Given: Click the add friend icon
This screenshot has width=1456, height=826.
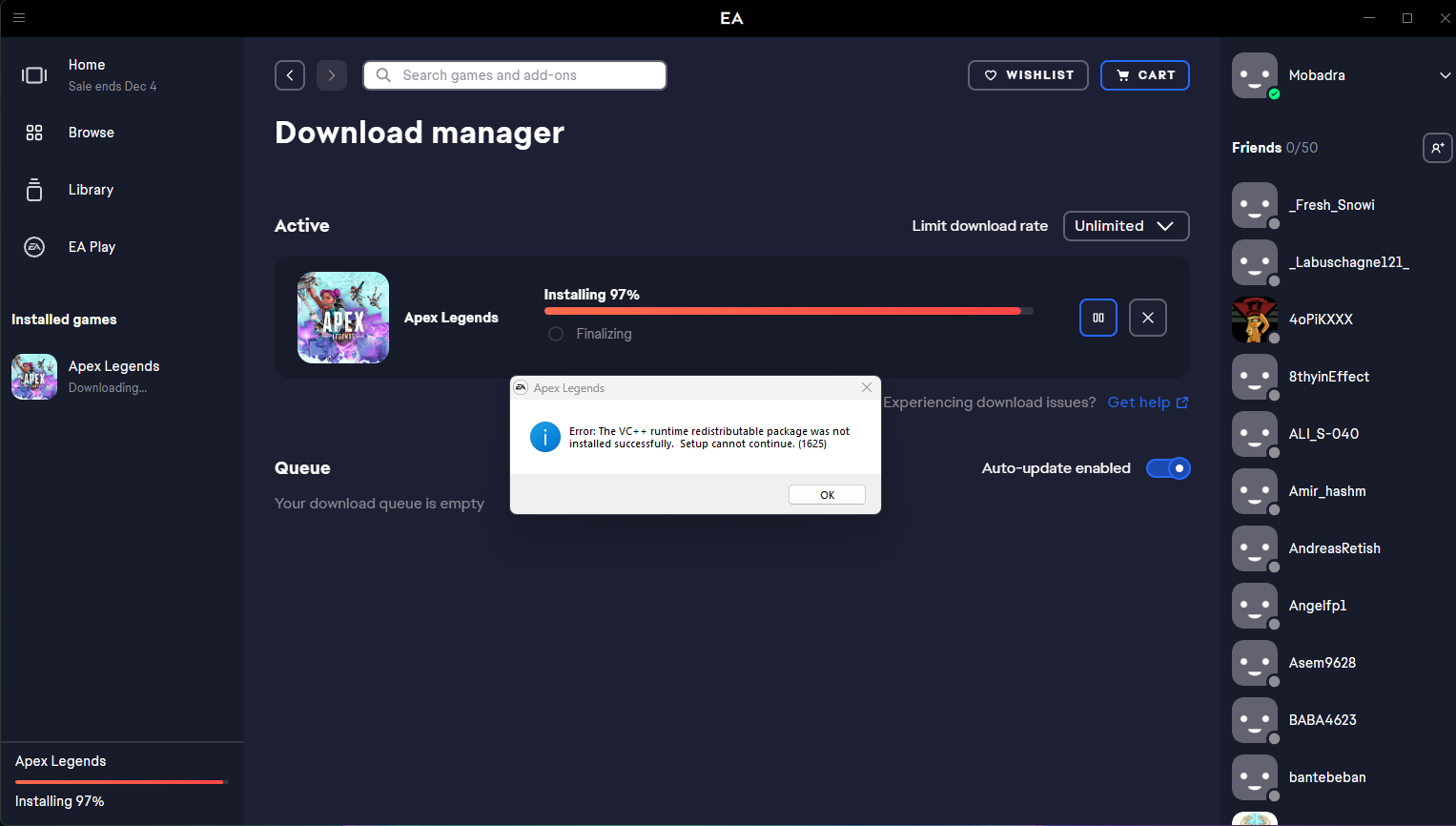Looking at the screenshot, I should (1438, 148).
